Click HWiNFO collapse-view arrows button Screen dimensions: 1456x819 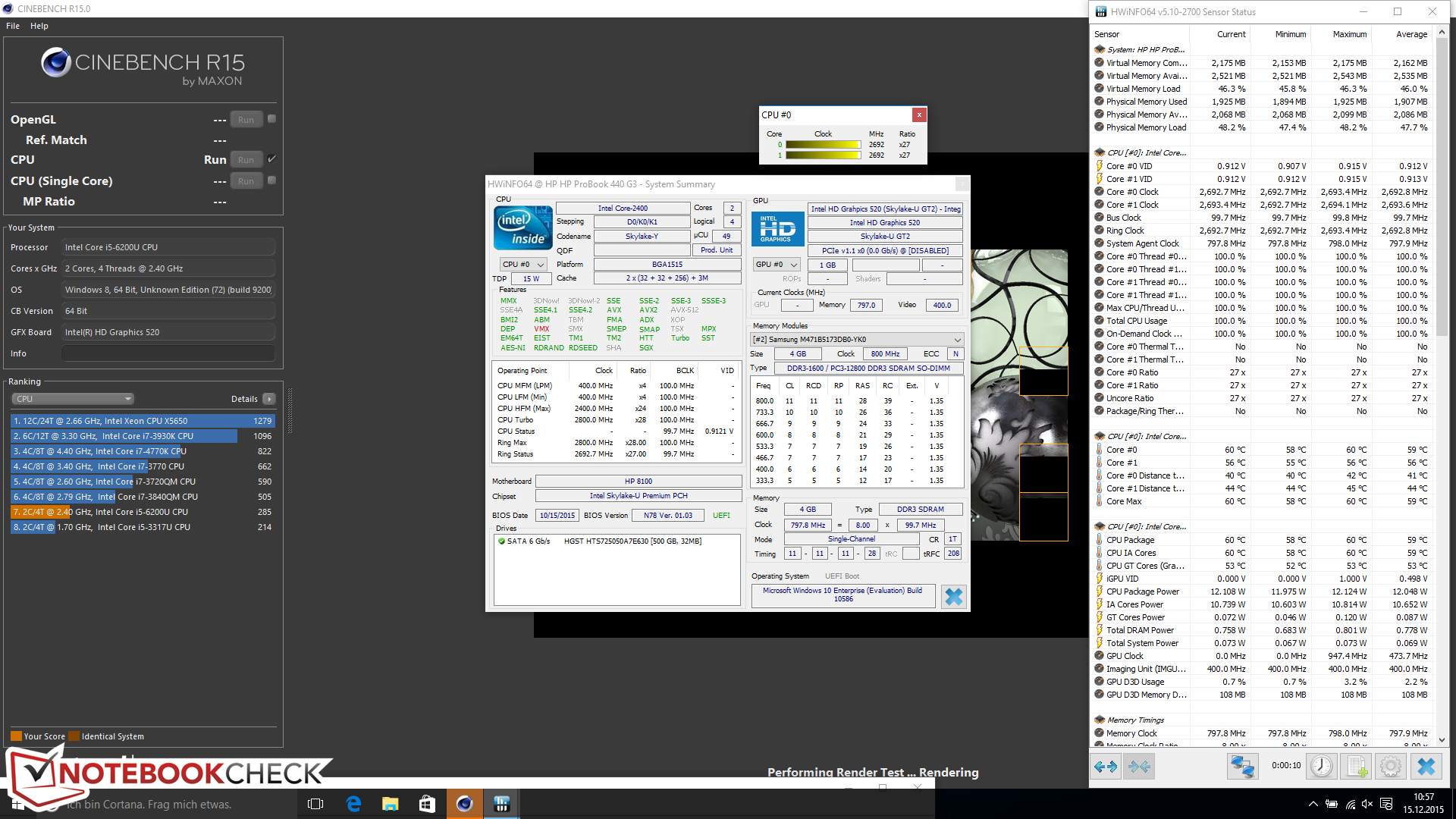[1140, 767]
